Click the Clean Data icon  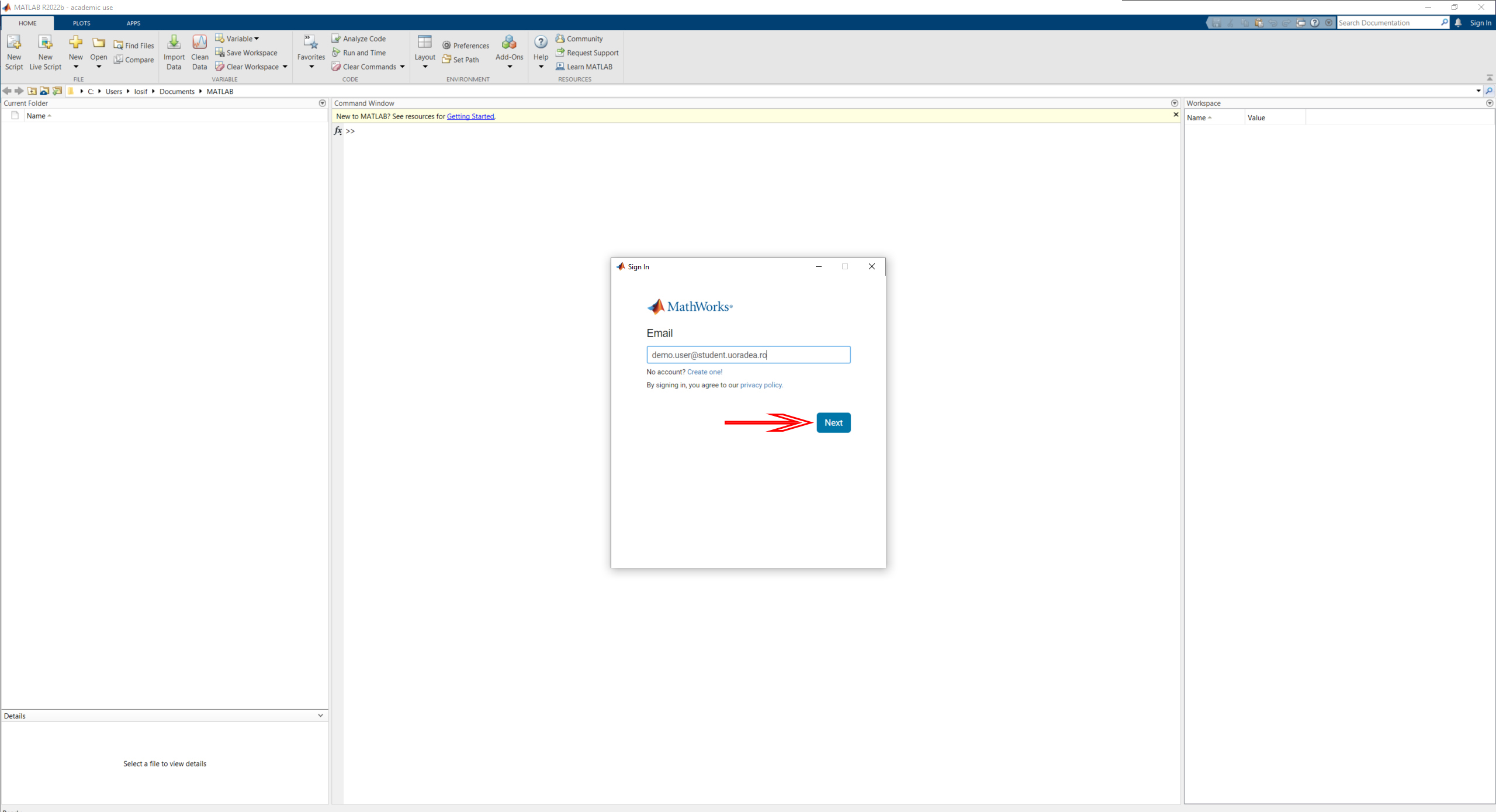199,43
